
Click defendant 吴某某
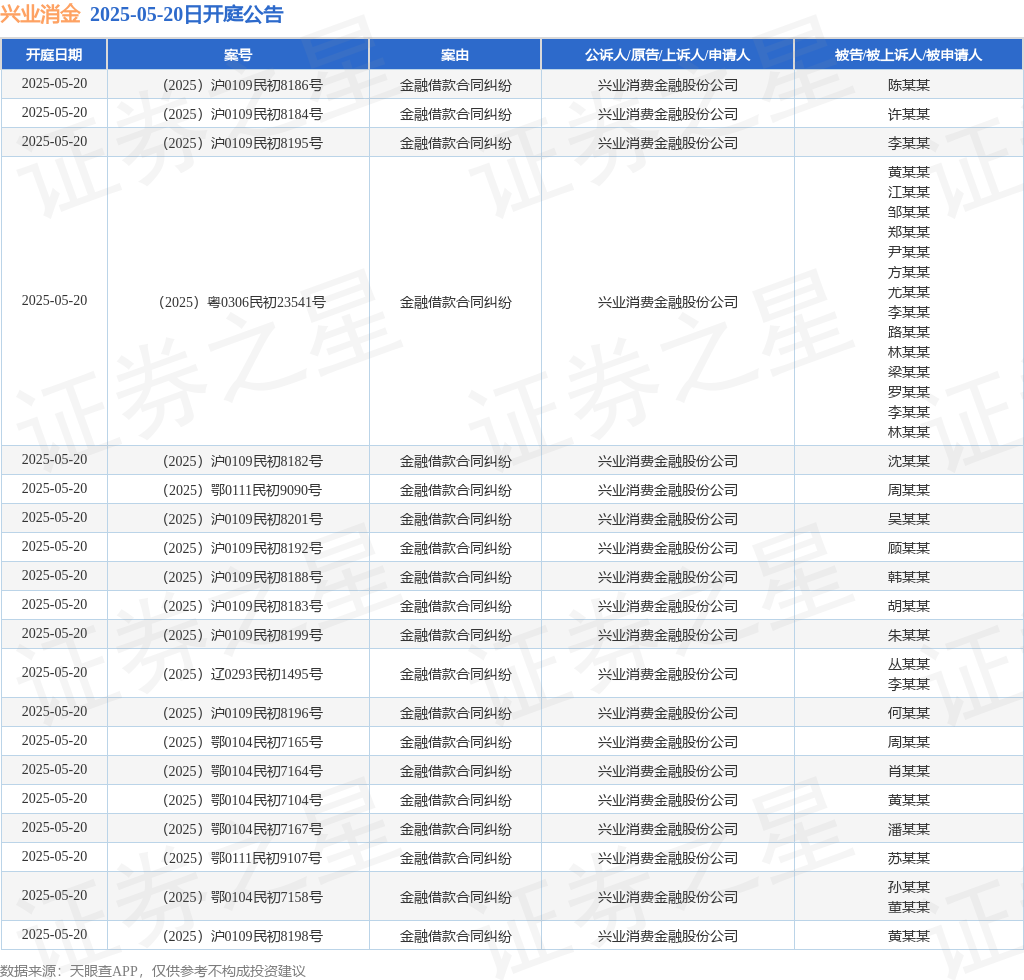908,519
